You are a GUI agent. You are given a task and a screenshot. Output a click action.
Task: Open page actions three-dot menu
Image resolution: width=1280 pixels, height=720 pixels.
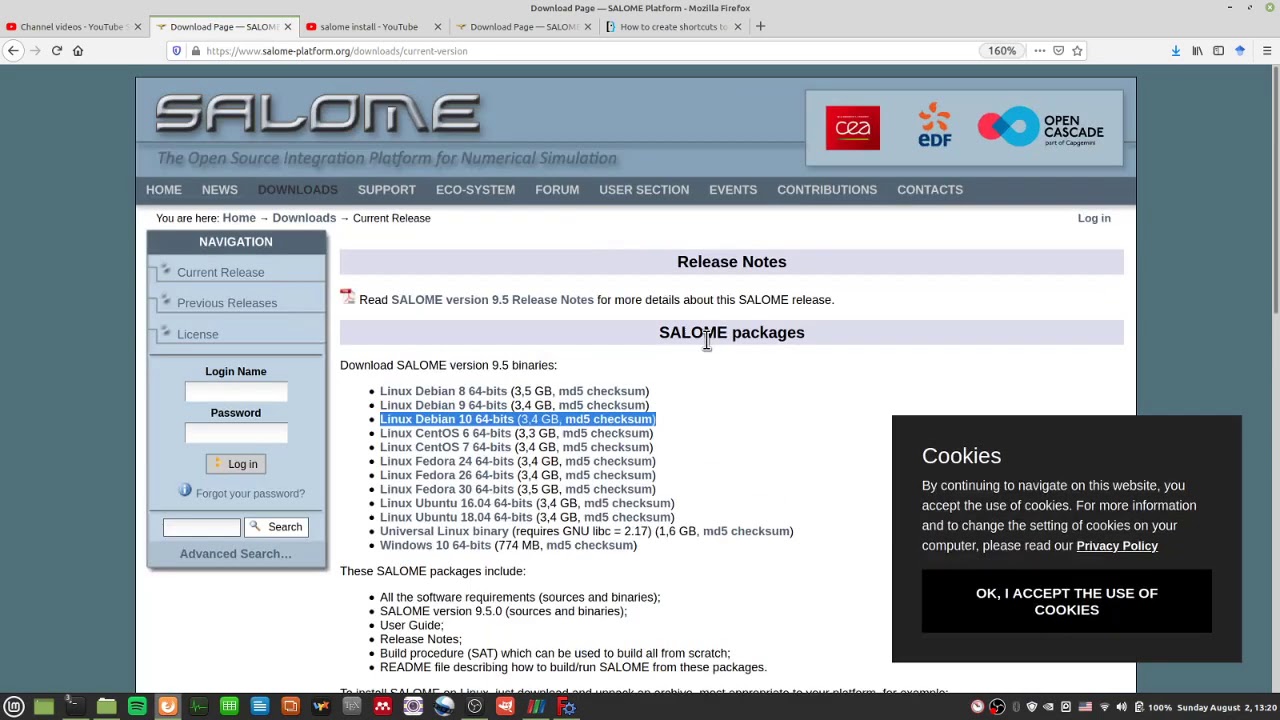coord(1039,51)
